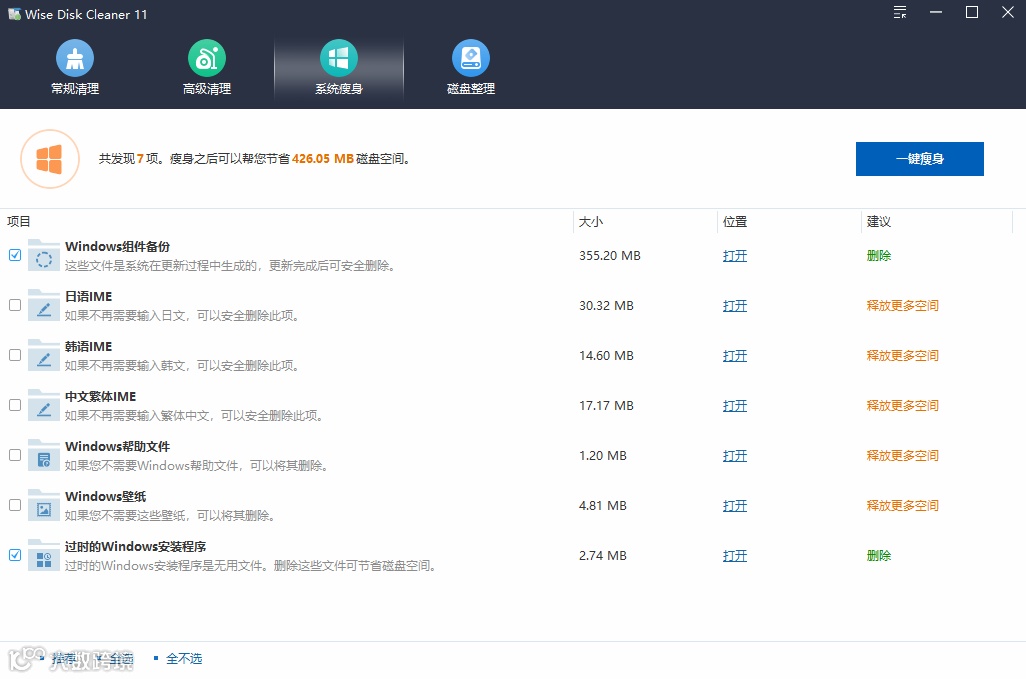
Task: Open location of 韩语IME
Action: click(735, 356)
